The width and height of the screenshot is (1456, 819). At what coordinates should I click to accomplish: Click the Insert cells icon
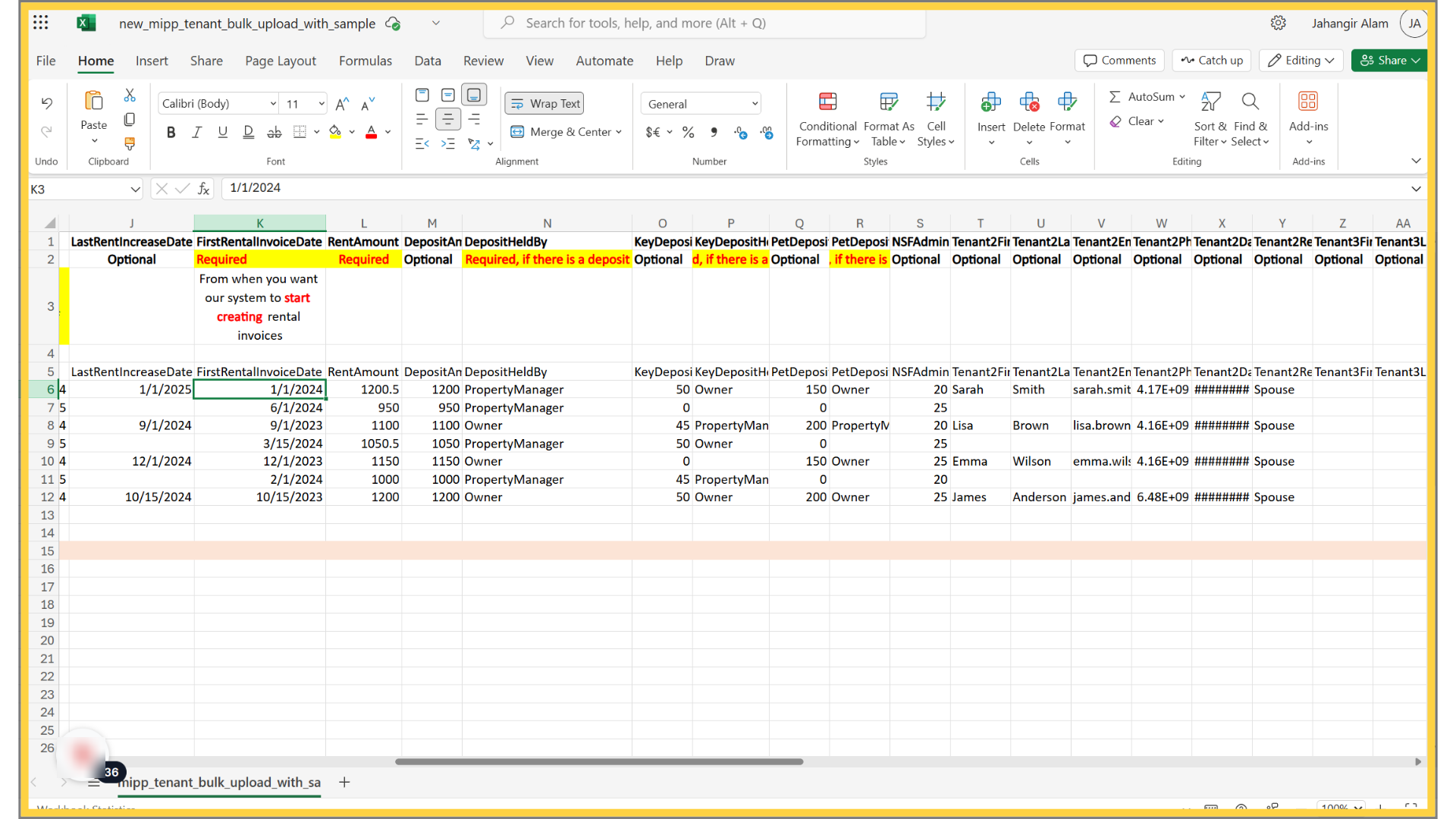click(991, 102)
